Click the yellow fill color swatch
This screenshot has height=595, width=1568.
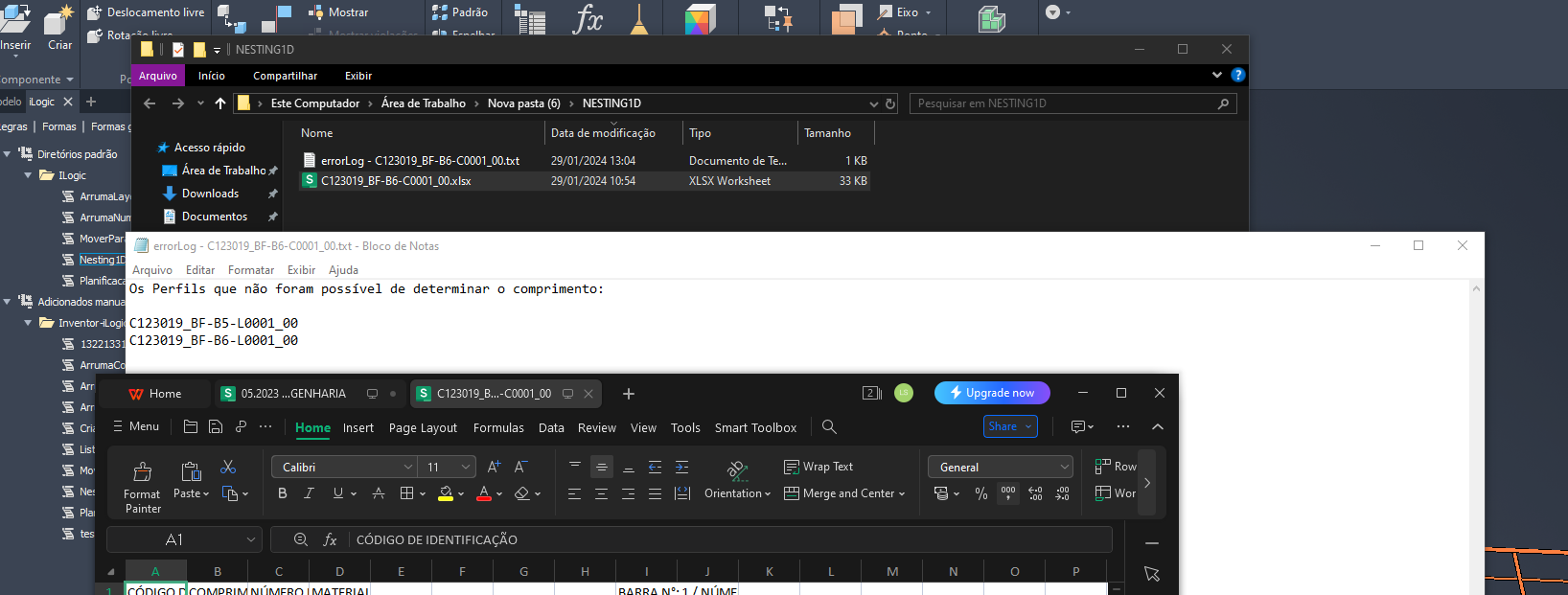point(446,493)
